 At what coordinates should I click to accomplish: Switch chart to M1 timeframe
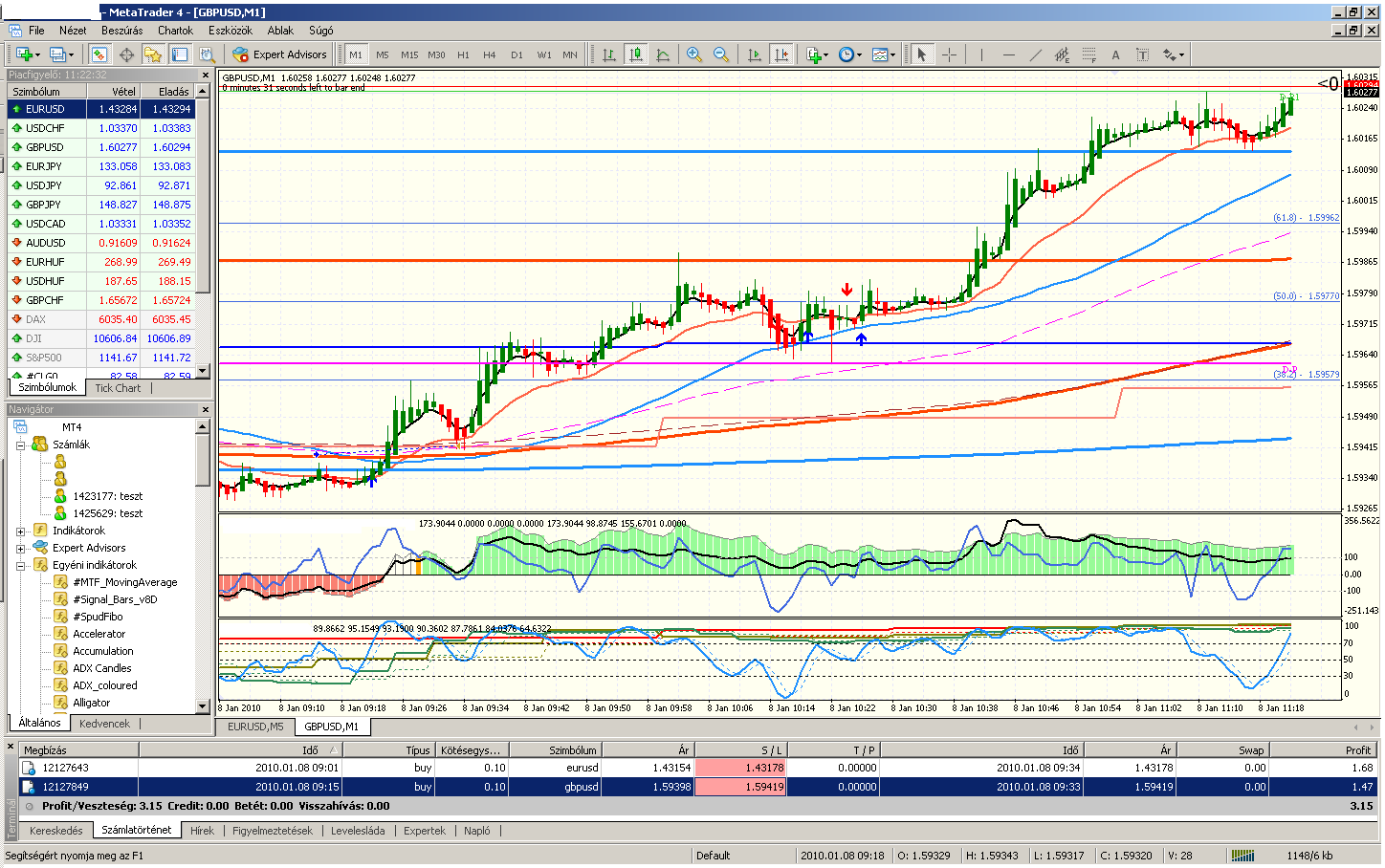point(356,54)
